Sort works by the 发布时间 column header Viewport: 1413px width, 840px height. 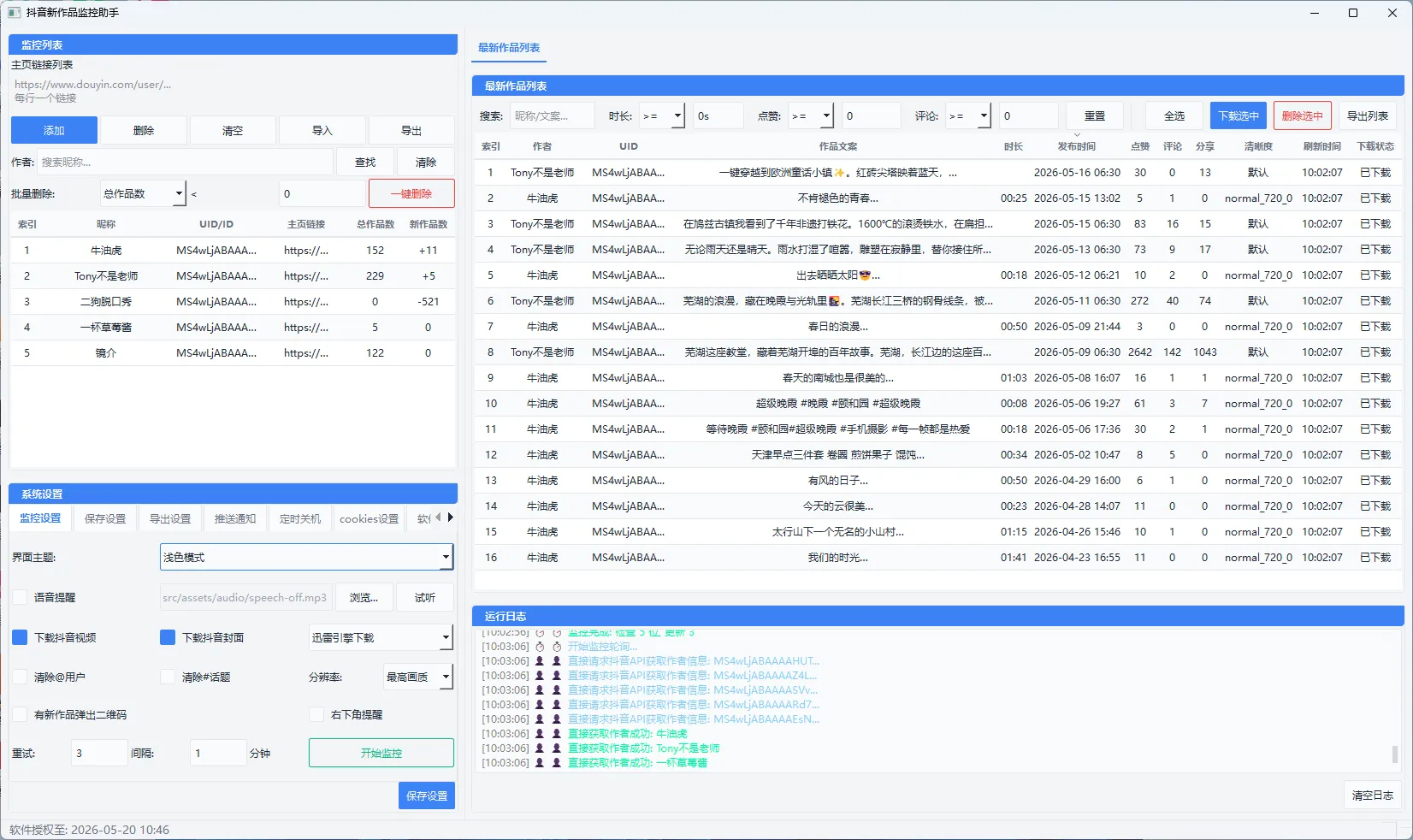click(1076, 146)
